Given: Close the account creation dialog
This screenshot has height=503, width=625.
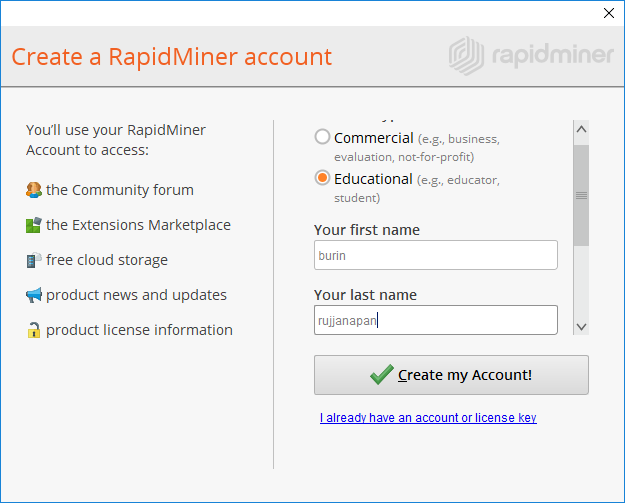Looking at the screenshot, I should click(x=609, y=13).
